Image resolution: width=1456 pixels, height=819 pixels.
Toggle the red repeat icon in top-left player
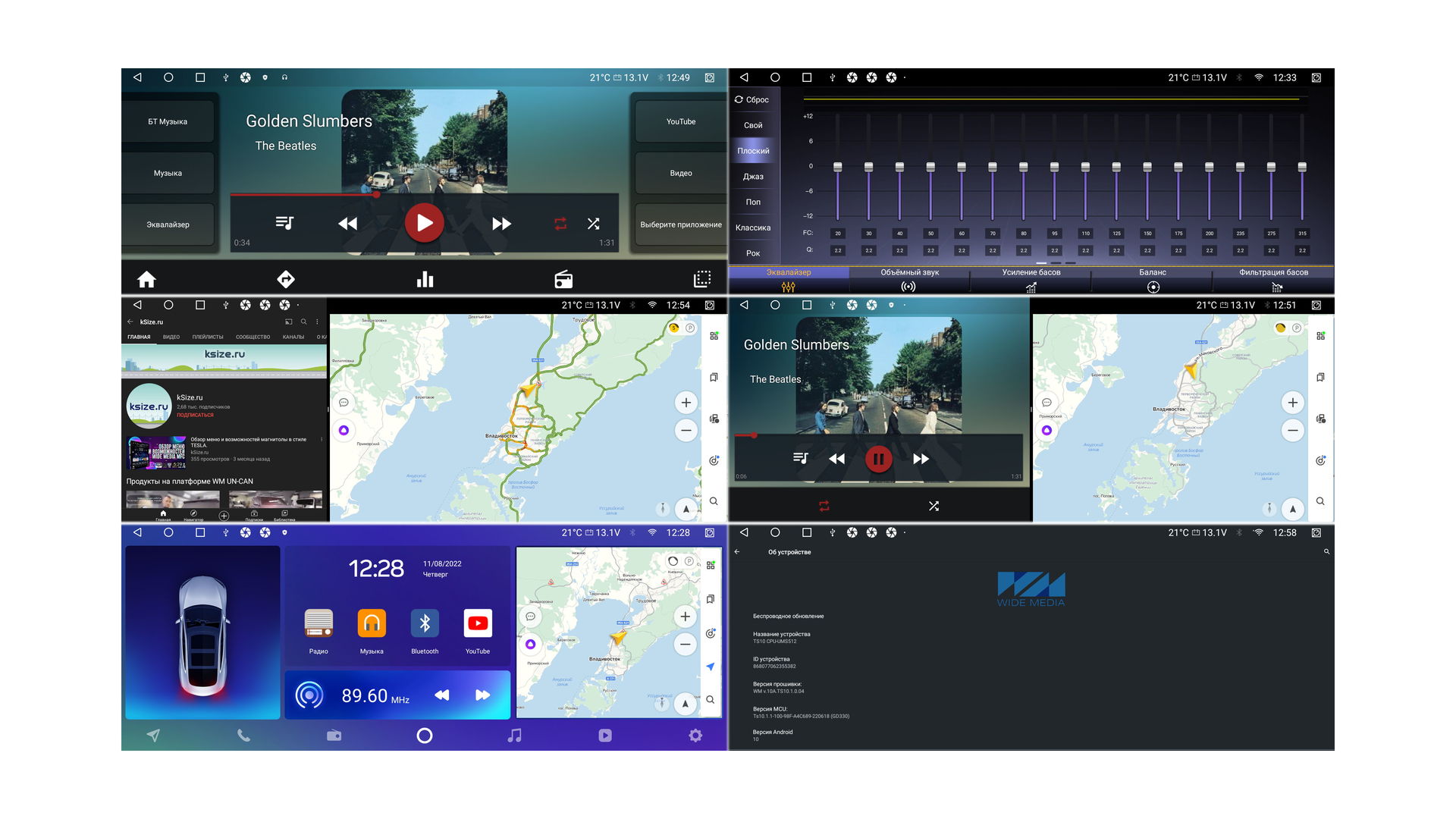tap(560, 224)
